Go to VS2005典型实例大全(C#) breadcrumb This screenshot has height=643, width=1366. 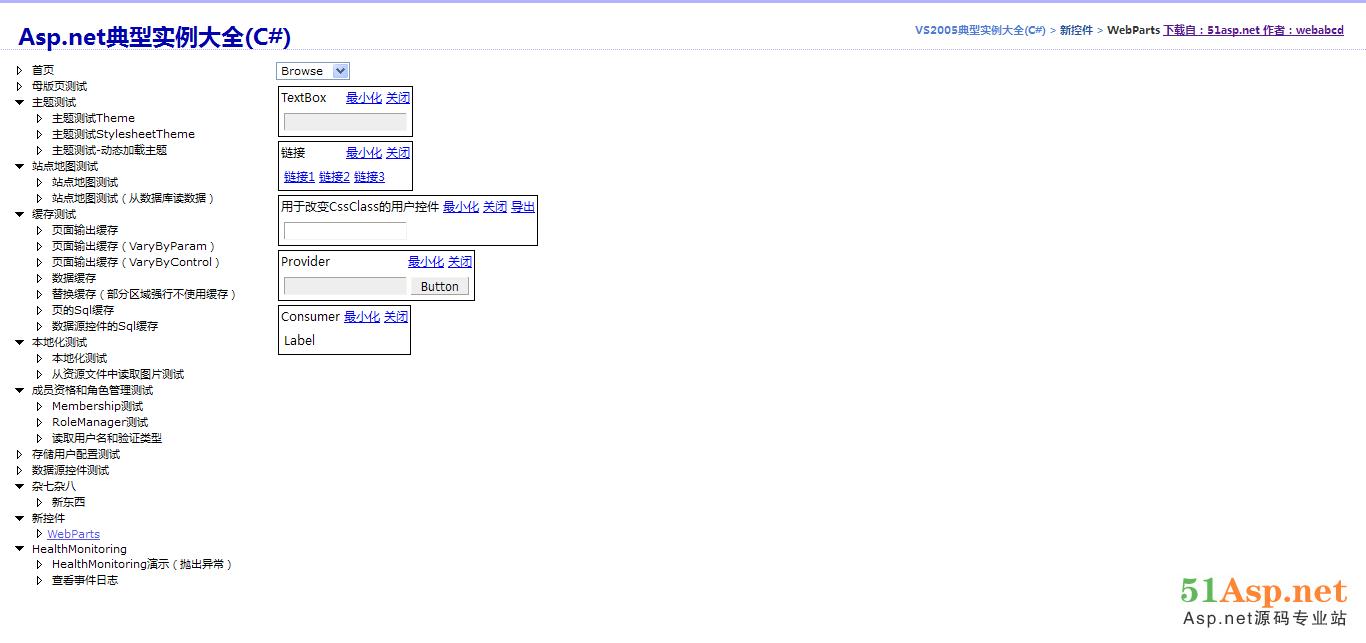point(980,30)
